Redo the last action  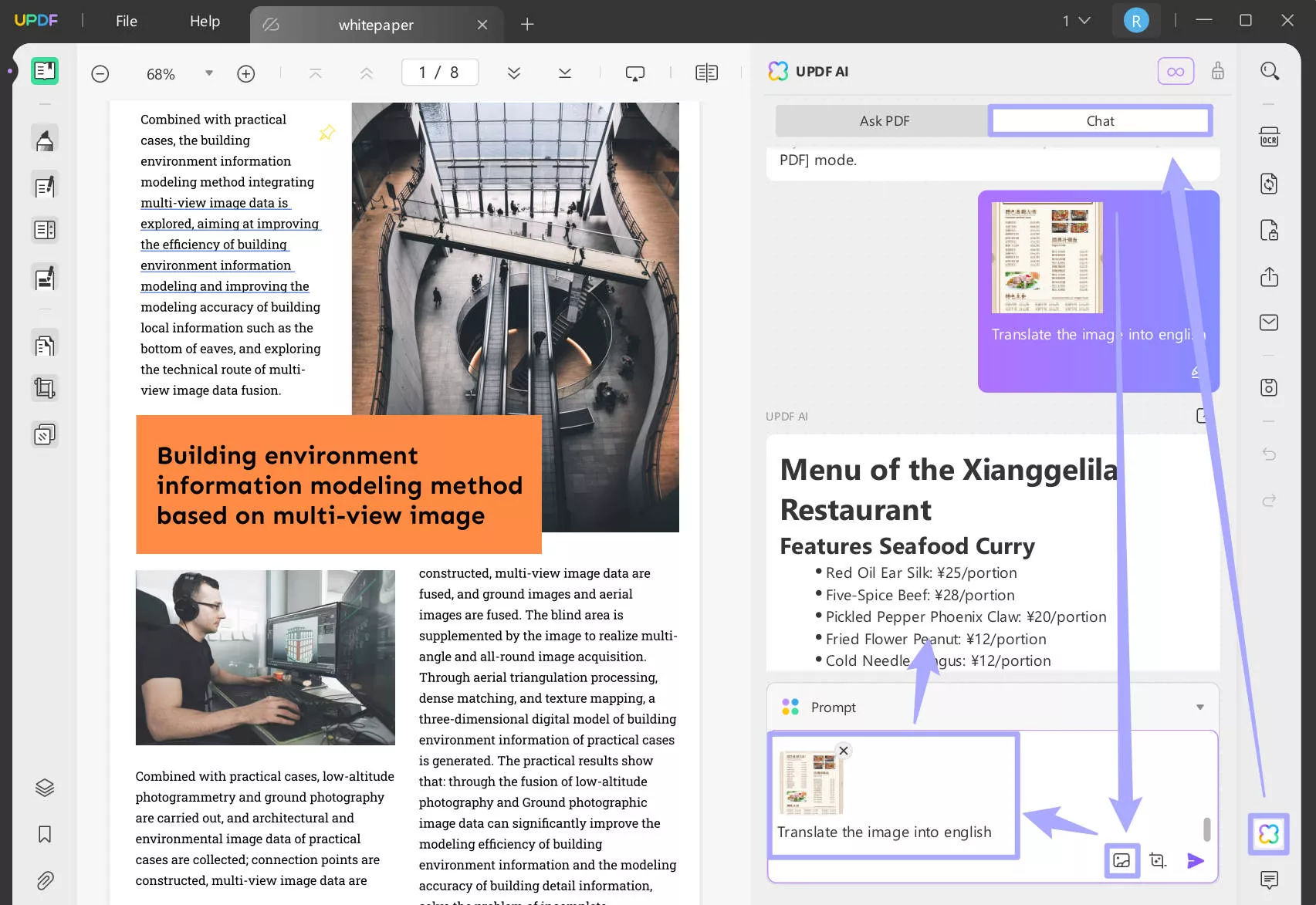pos(1270,500)
